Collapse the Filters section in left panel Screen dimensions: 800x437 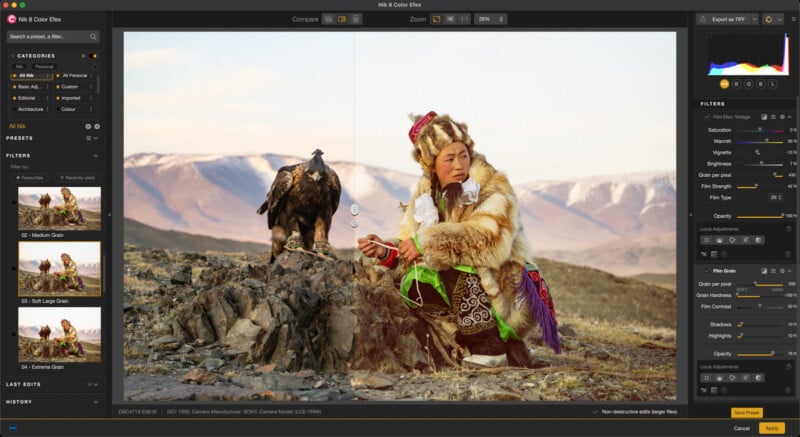pyautogui.click(x=96, y=156)
